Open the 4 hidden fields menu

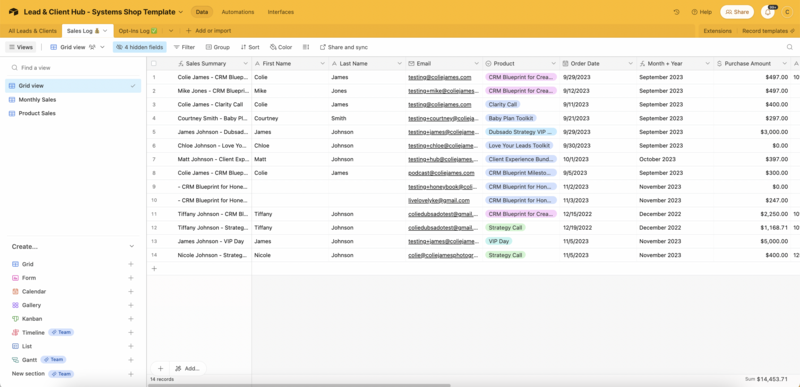139,47
